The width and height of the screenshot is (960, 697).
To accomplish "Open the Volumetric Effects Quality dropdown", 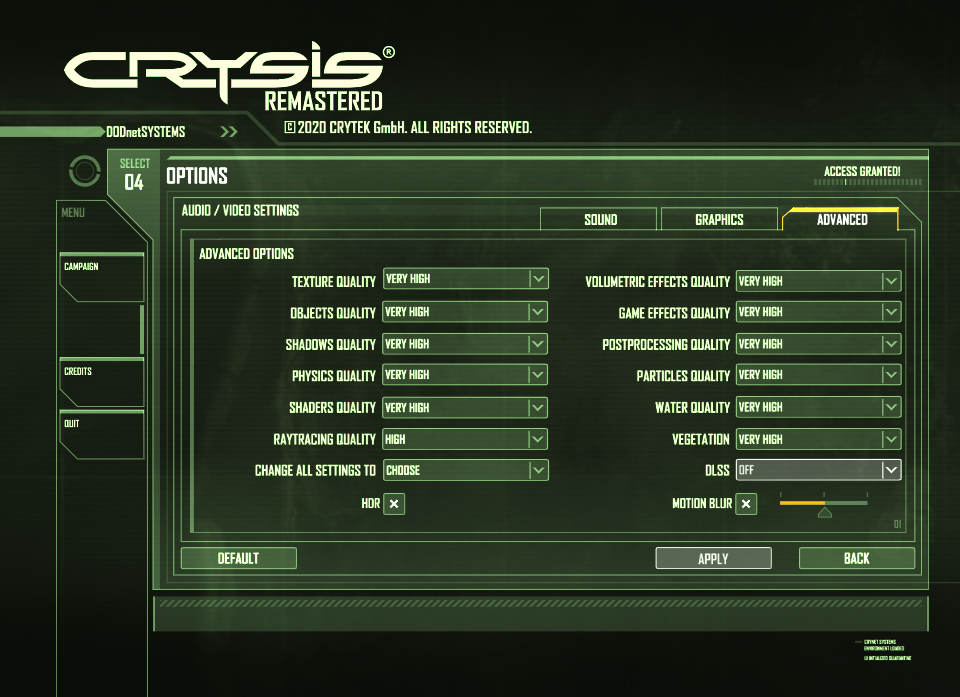I will tap(818, 281).
